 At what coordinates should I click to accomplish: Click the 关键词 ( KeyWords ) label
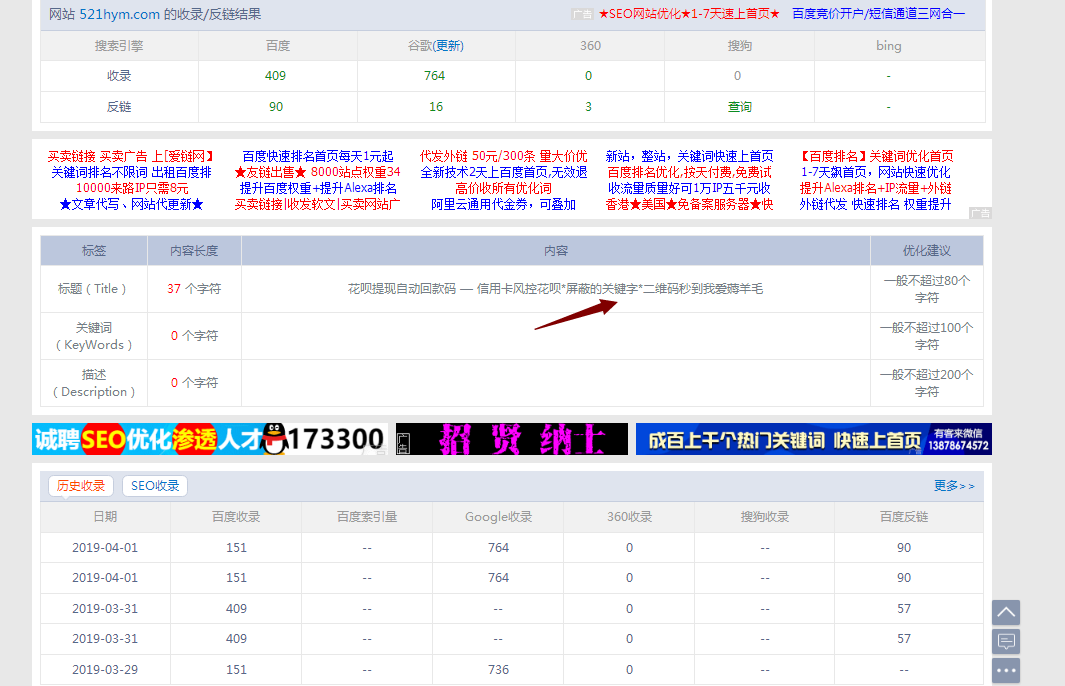(x=94, y=336)
